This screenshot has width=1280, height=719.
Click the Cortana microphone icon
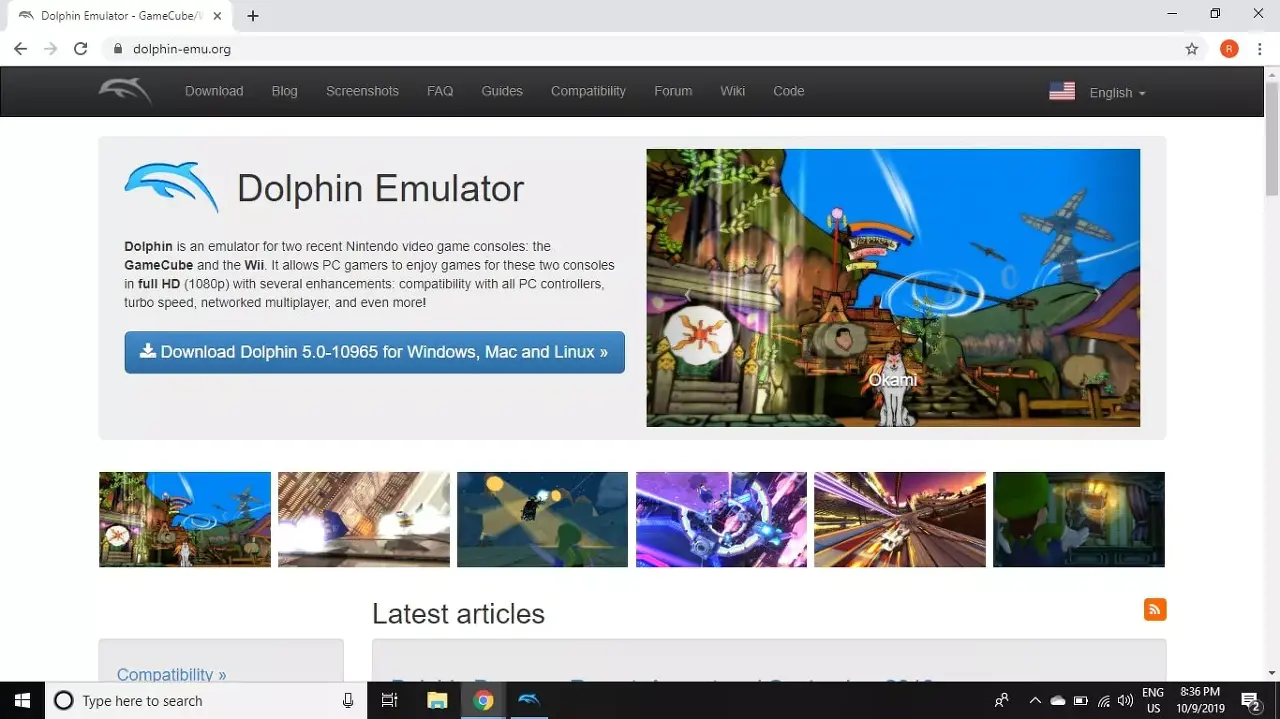click(348, 700)
